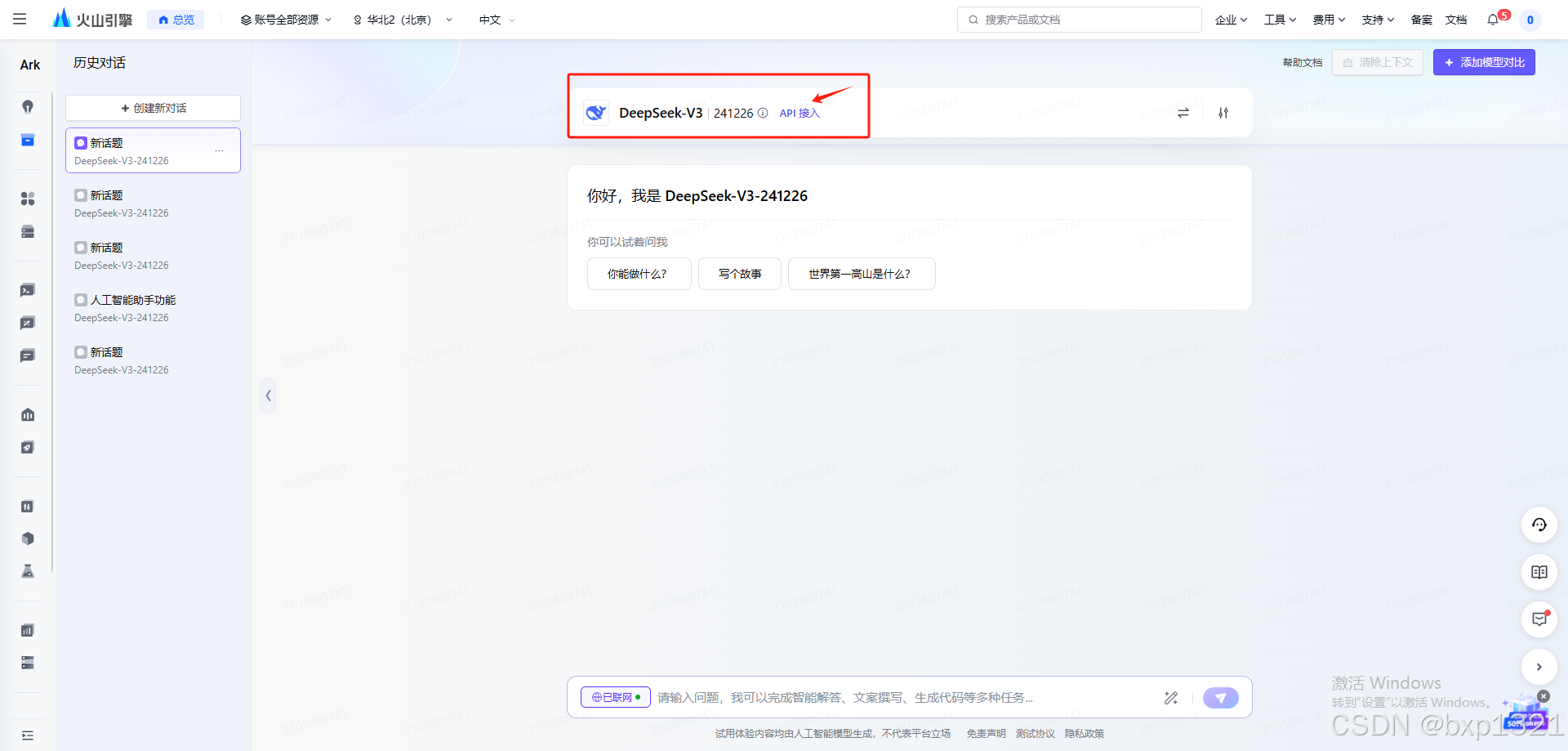Click the 世界第一高山是什么? suggestion

862,274
